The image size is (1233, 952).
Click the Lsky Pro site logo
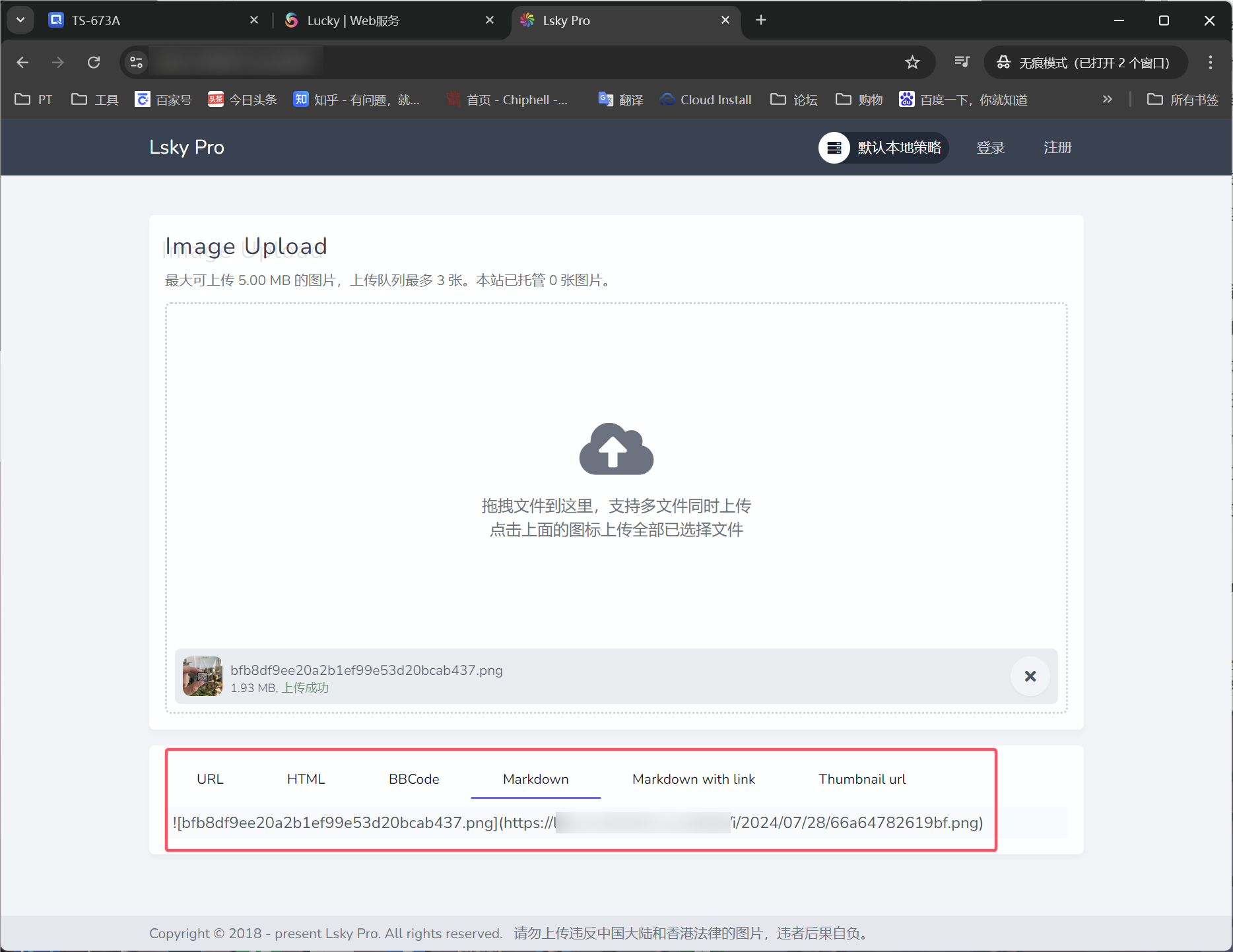(187, 147)
